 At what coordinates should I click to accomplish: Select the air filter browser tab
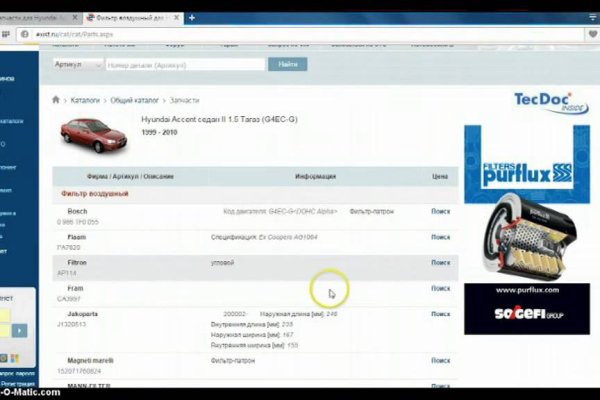pos(128,18)
